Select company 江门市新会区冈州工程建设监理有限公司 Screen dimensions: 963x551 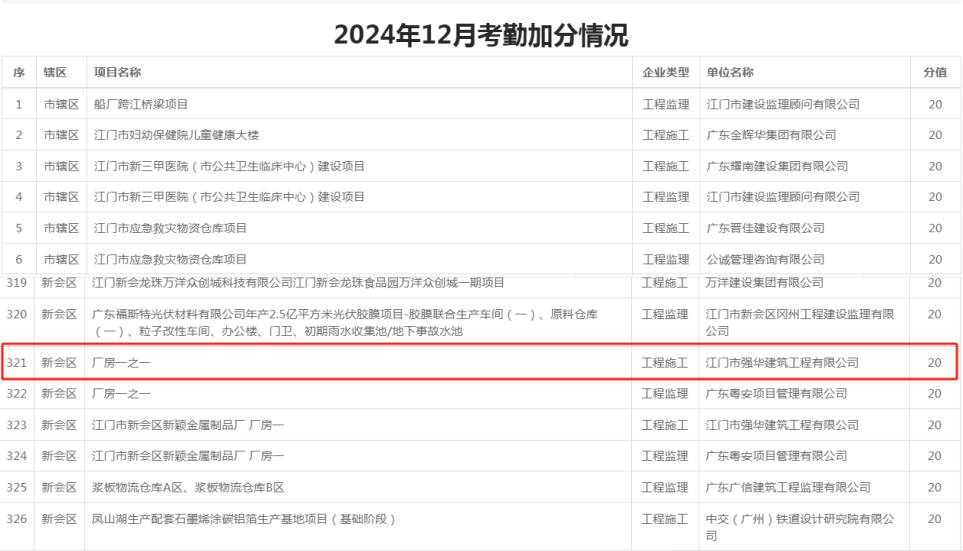coord(800,322)
